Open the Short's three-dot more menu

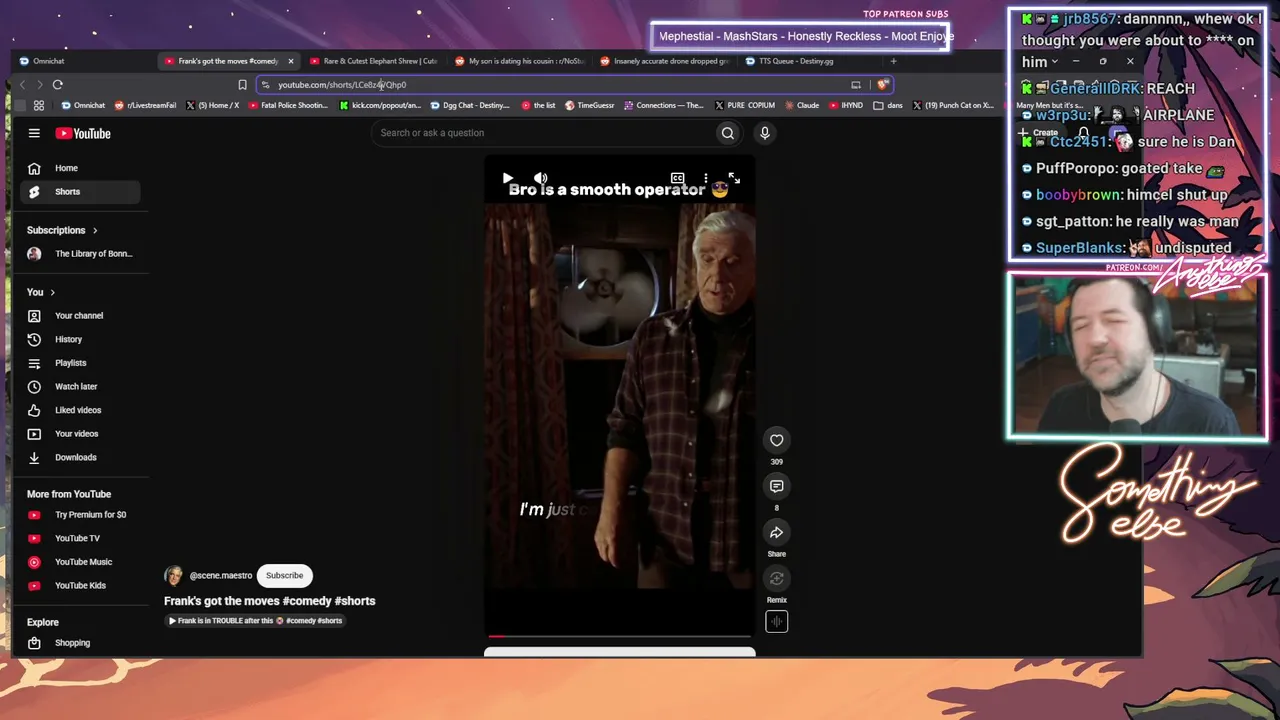tap(706, 178)
